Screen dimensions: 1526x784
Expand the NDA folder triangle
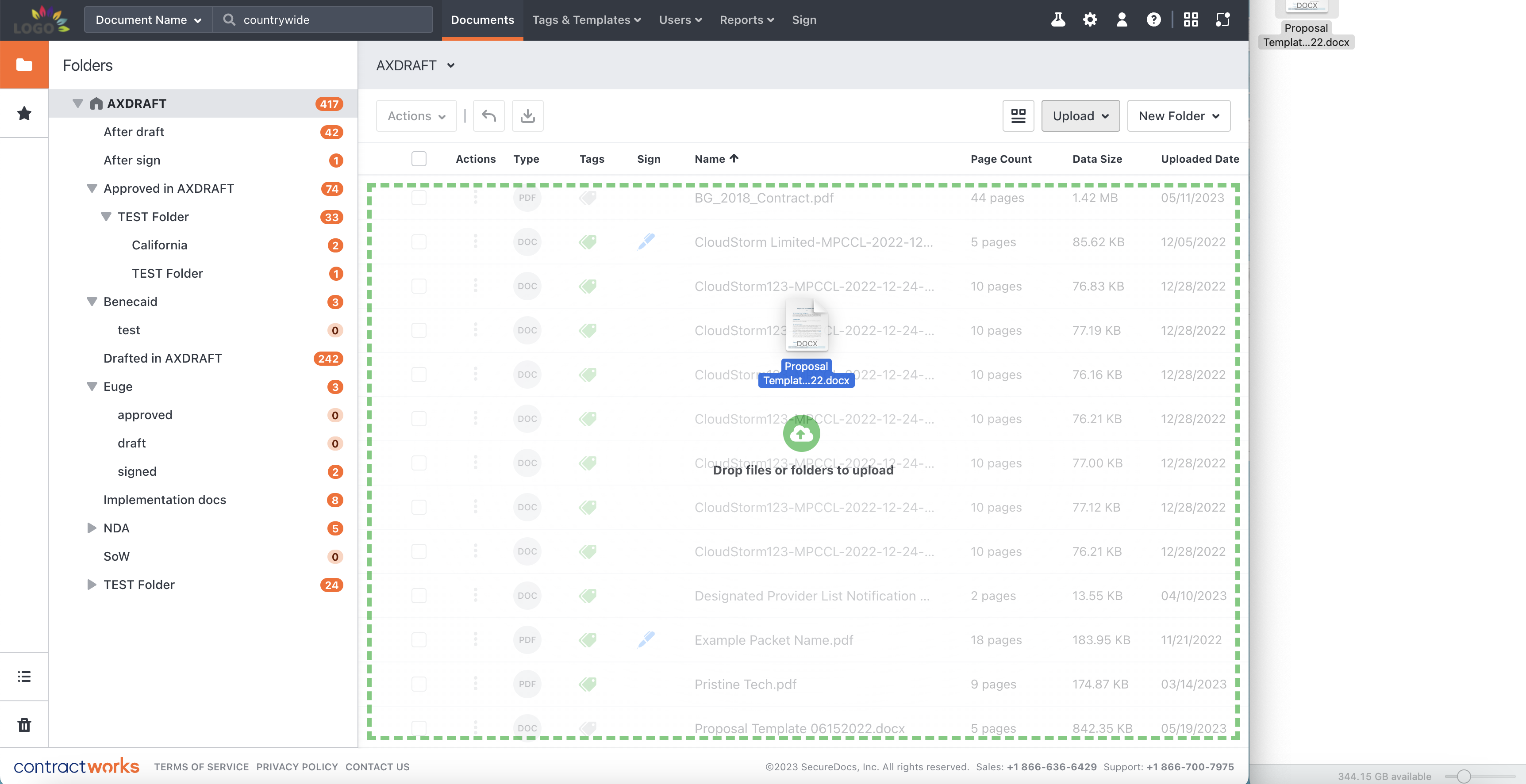92,528
